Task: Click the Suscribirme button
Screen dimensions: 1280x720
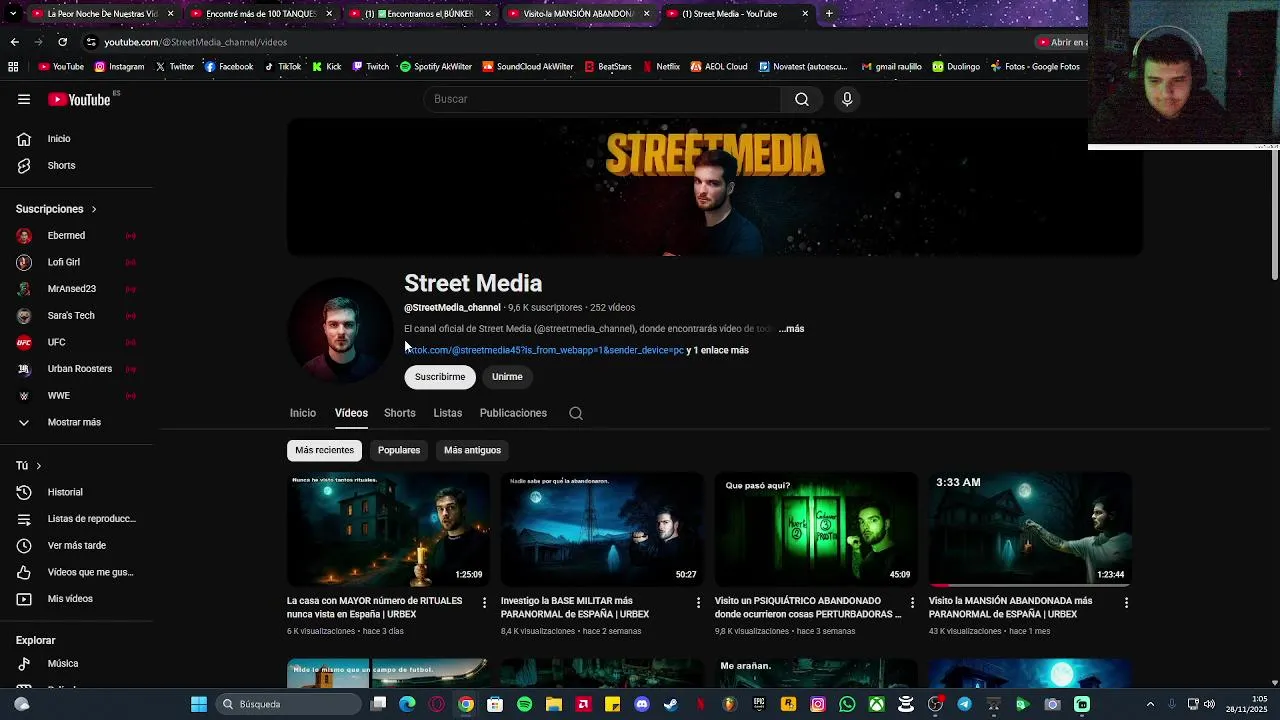Action: click(440, 377)
